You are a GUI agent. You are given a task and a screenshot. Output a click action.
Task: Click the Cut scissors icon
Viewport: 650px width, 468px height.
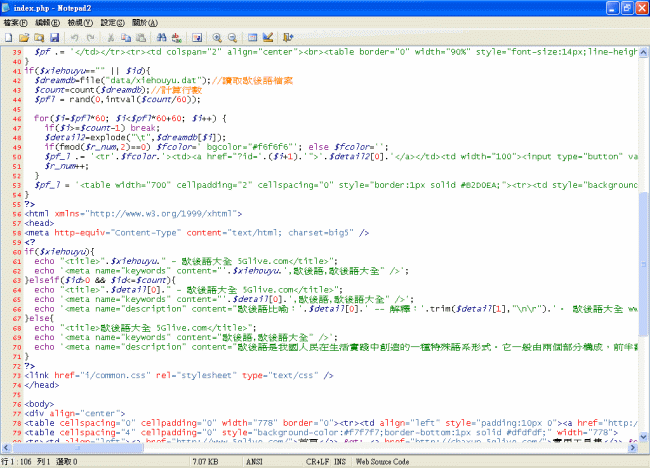[111, 37]
